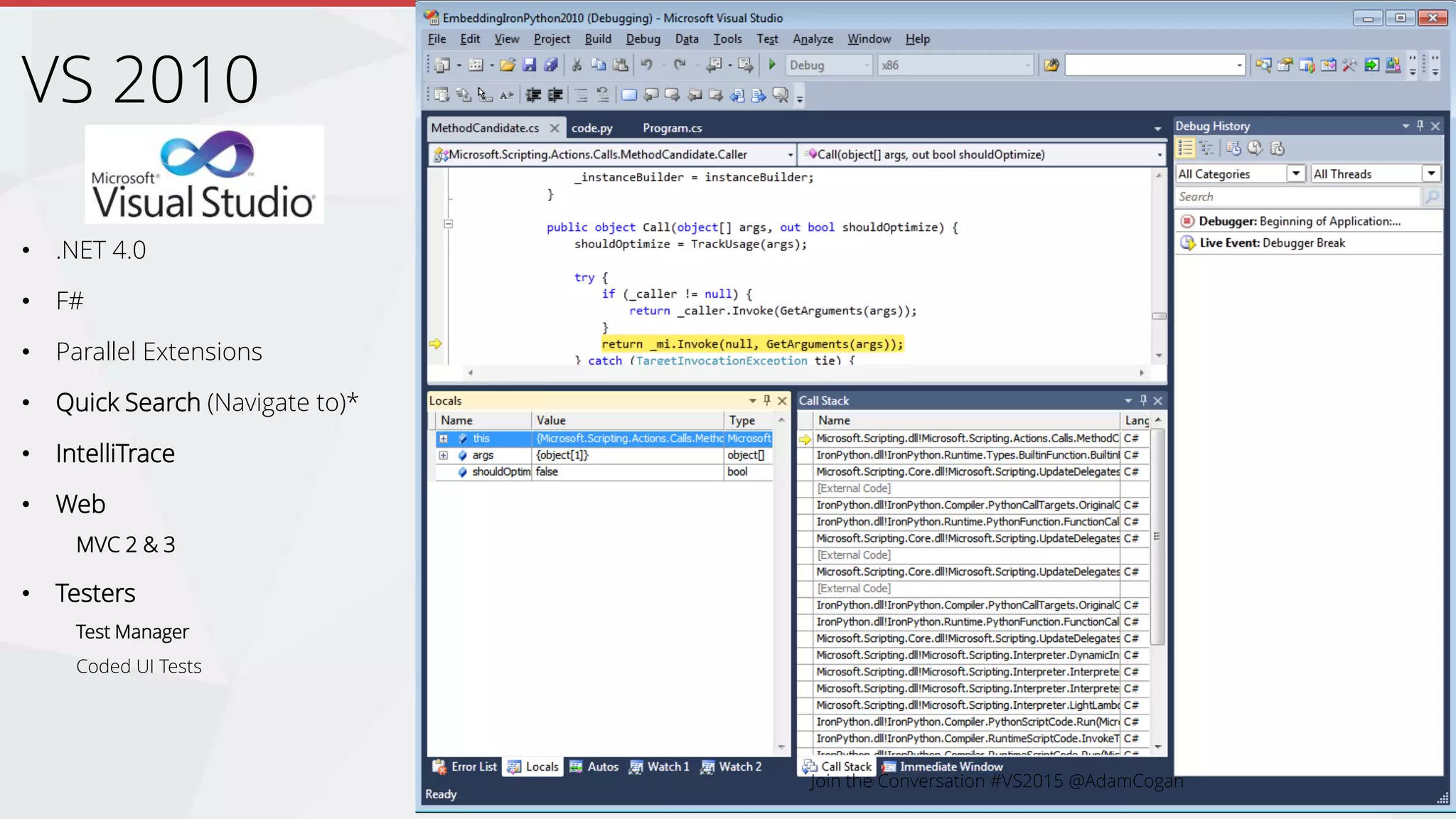1456x819 pixels.
Task: Switch to the code.py tab
Action: [x=591, y=128]
